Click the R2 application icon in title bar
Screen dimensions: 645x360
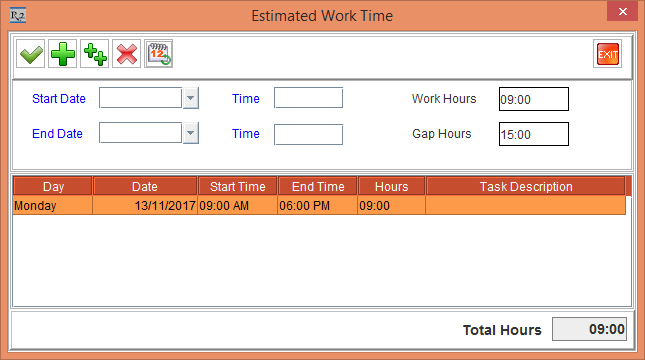click(x=18, y=16)
